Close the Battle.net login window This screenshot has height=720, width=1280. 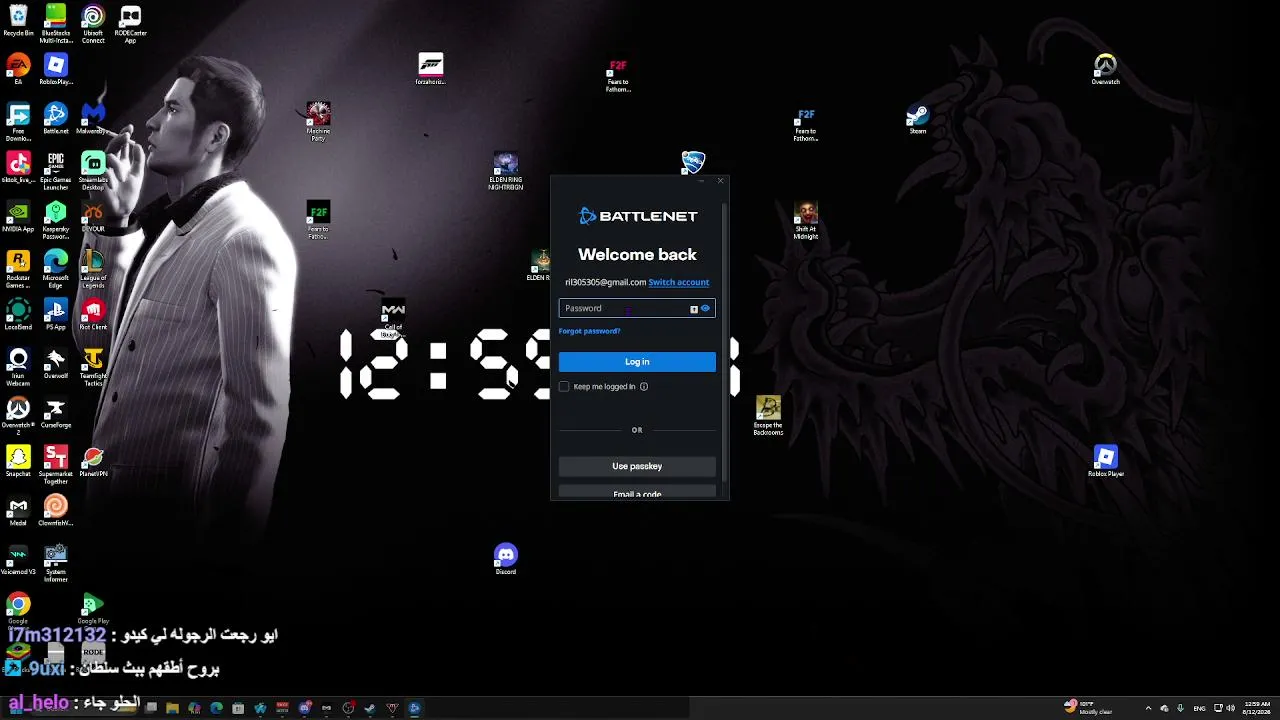click(720, 181)
